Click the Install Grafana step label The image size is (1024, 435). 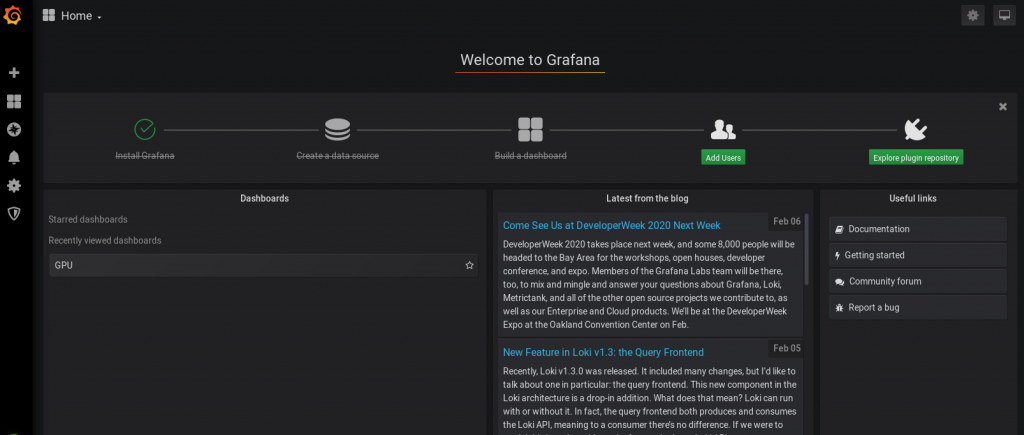tap(145, 156)
